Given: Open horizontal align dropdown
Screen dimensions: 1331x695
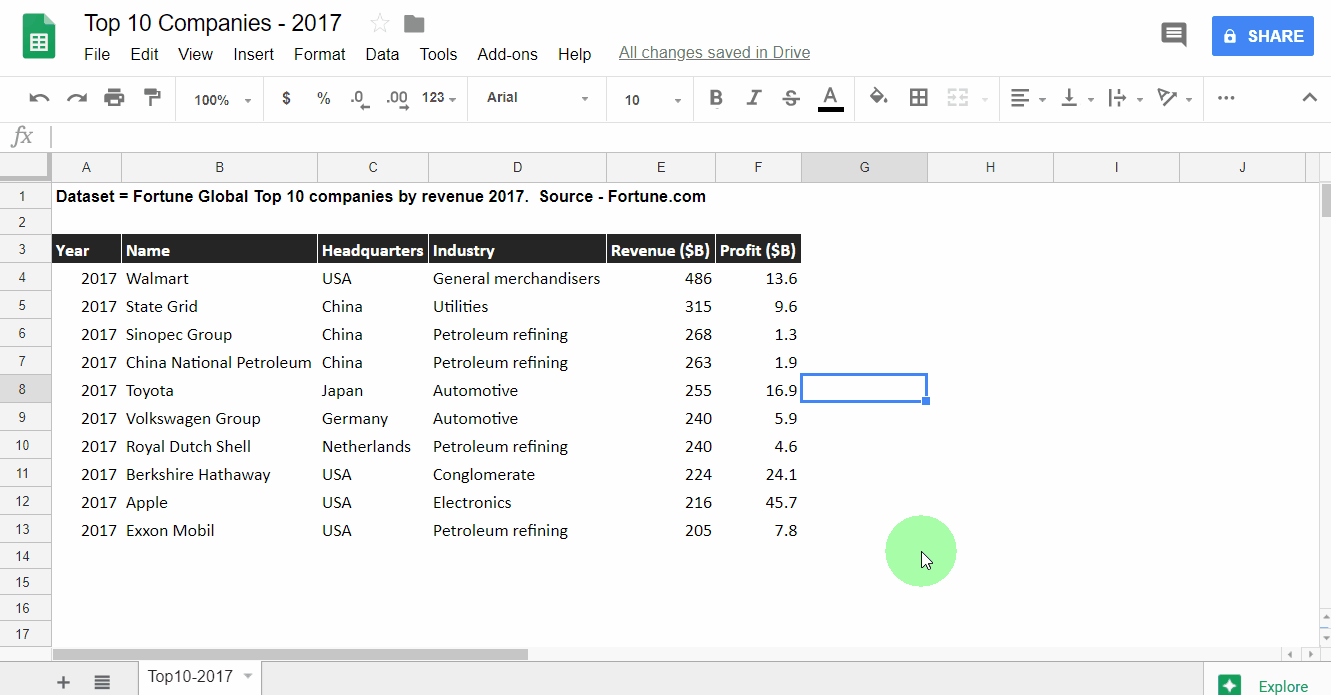Looking at the screenshot, I should click(1028, 98).
